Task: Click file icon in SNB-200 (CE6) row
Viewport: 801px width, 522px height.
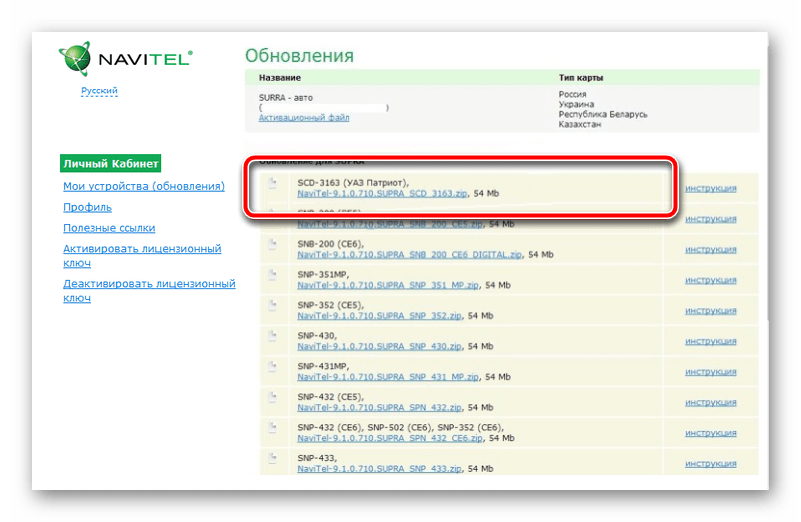Action: (x=273, y=244)
